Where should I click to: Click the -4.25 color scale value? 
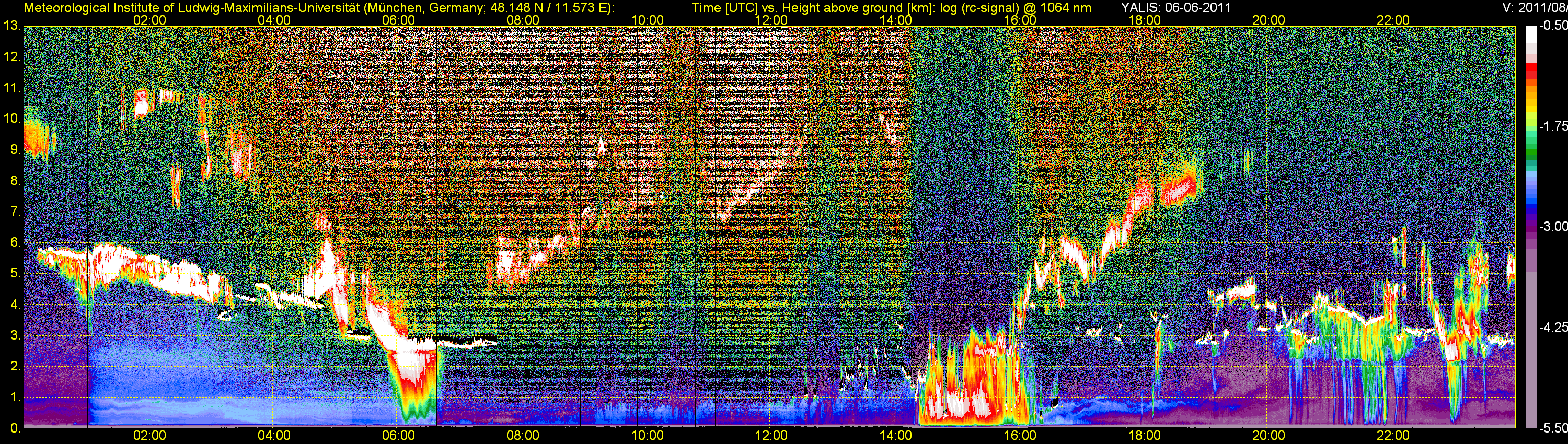(1553, 327)
